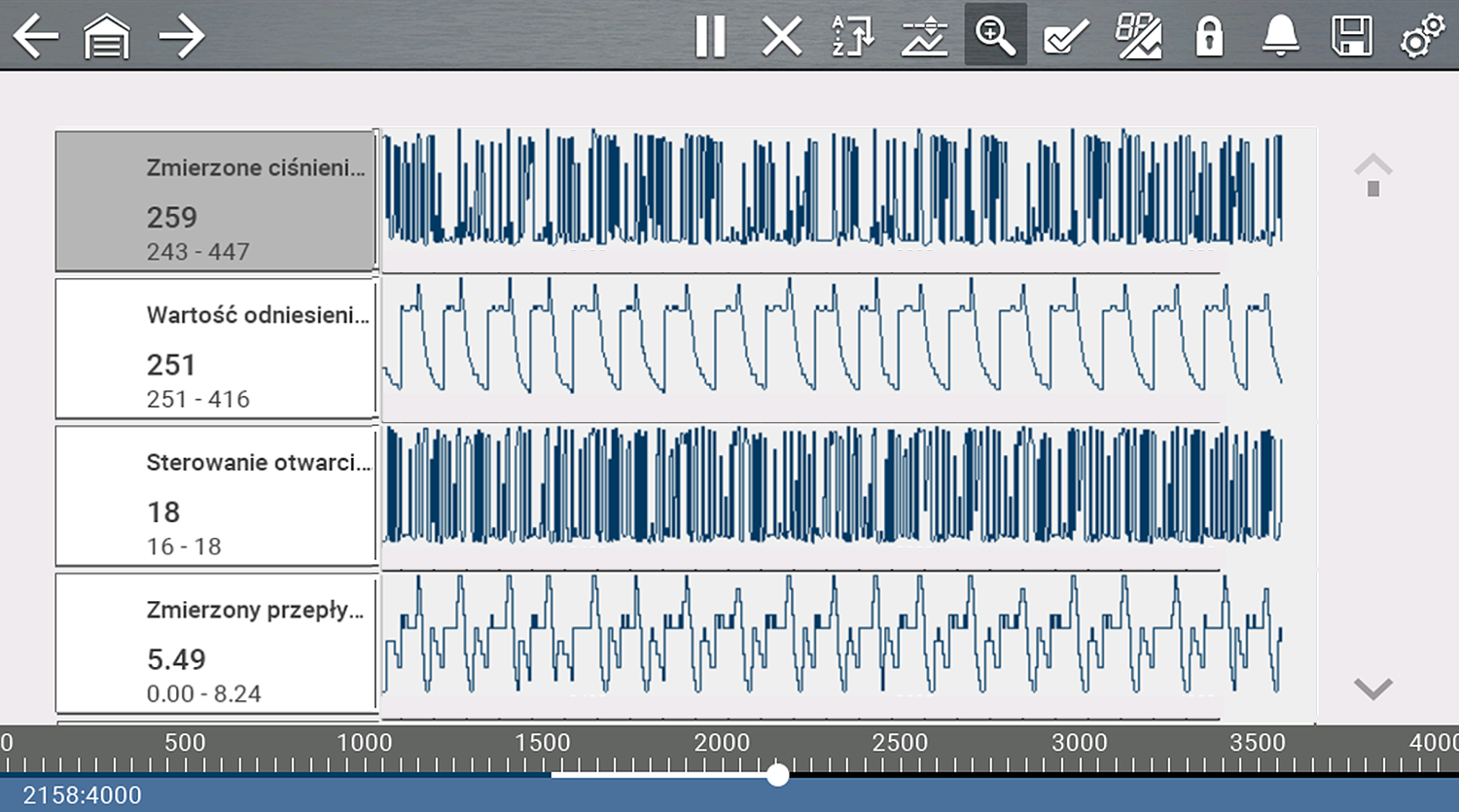Save the recorded data
The width and height of the screenshot is (1459, 812).
[1351, 37]
